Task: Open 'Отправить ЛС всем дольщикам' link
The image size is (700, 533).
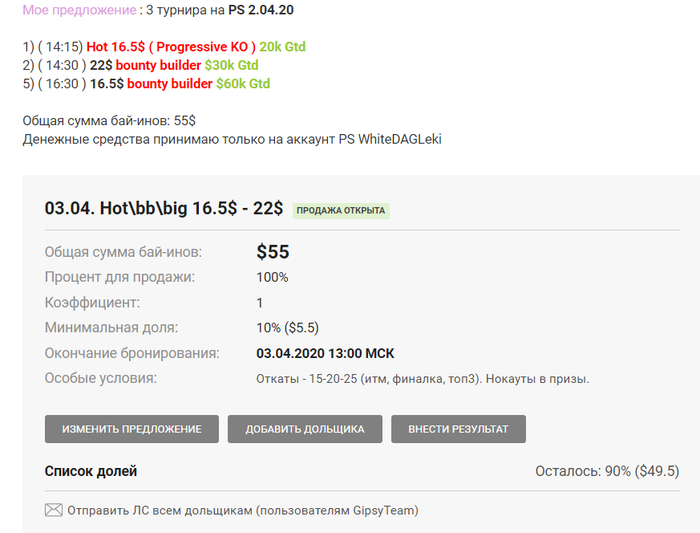Action: (243, 510)
